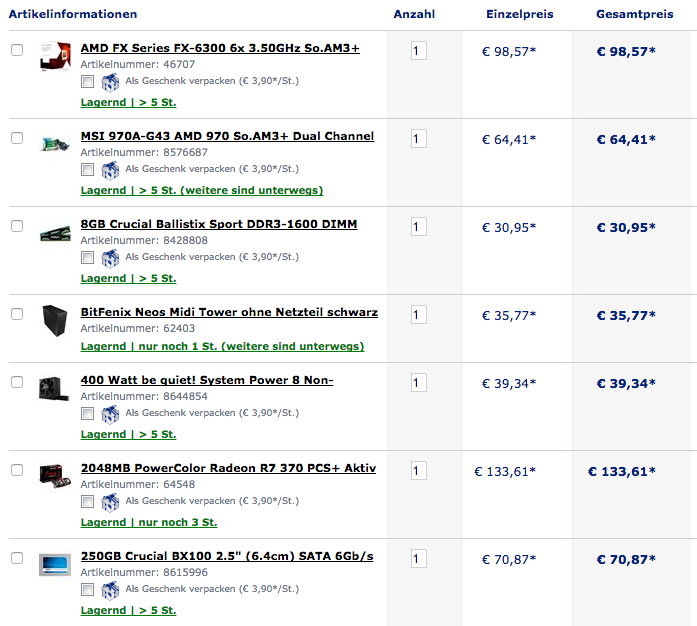Image resolution: width=697 pixels, height=626 pixels.
Task: Select the BitFenix Neos row checkbox
Action: (17, 314)
